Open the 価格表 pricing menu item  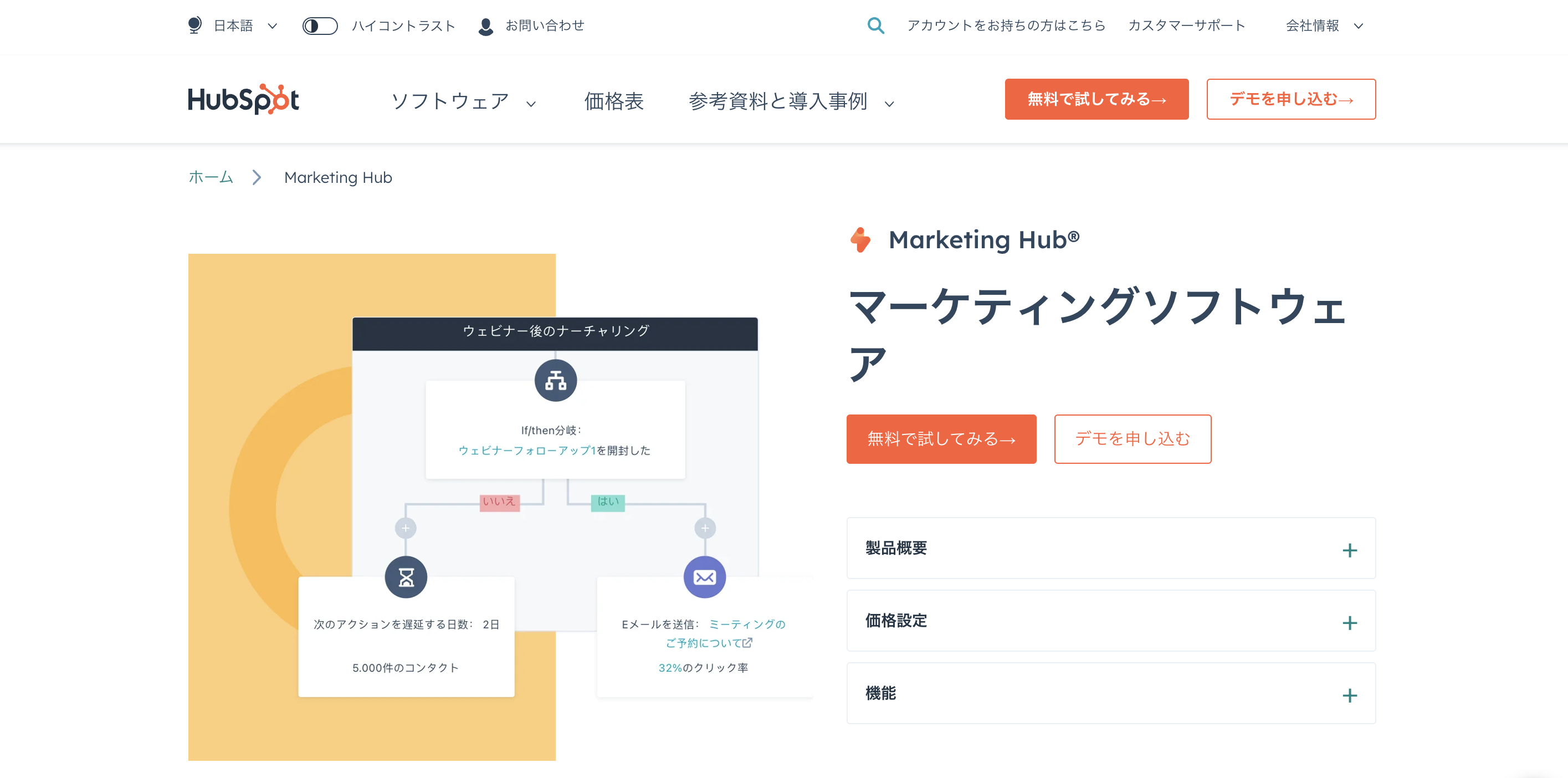click(613, 101)
